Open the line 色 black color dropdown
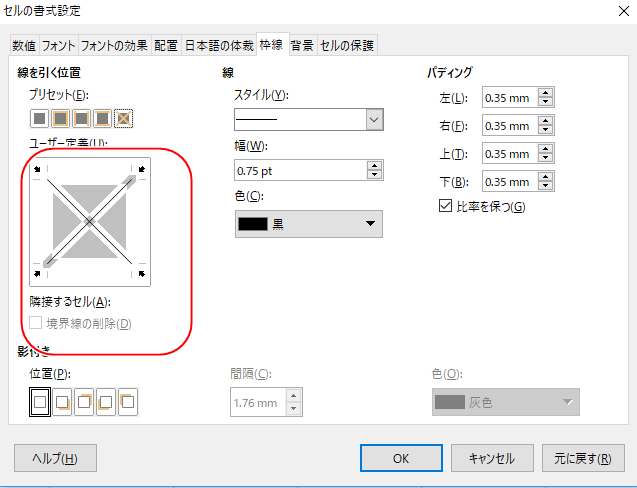 click(309, 223)
